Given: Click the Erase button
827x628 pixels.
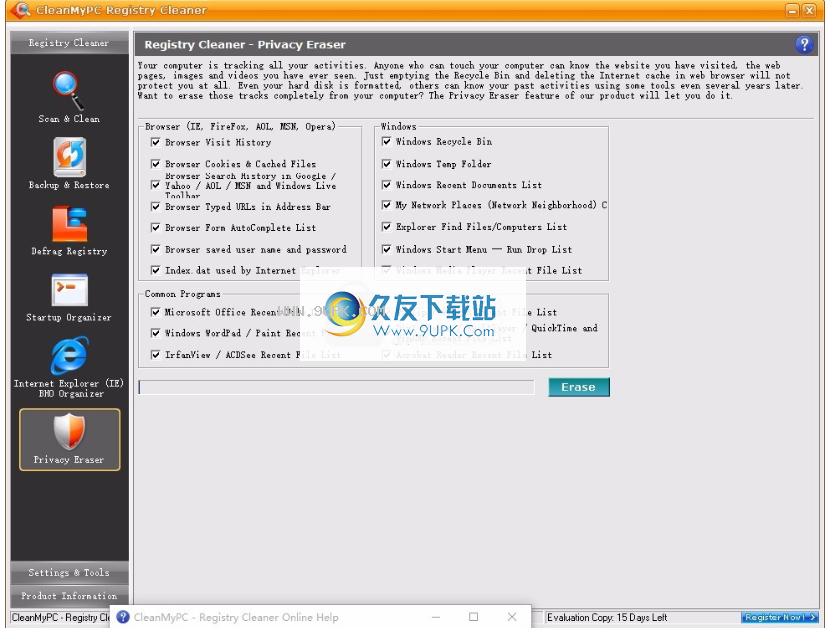Looking at the screenshot, I should [x=579, y=387].
